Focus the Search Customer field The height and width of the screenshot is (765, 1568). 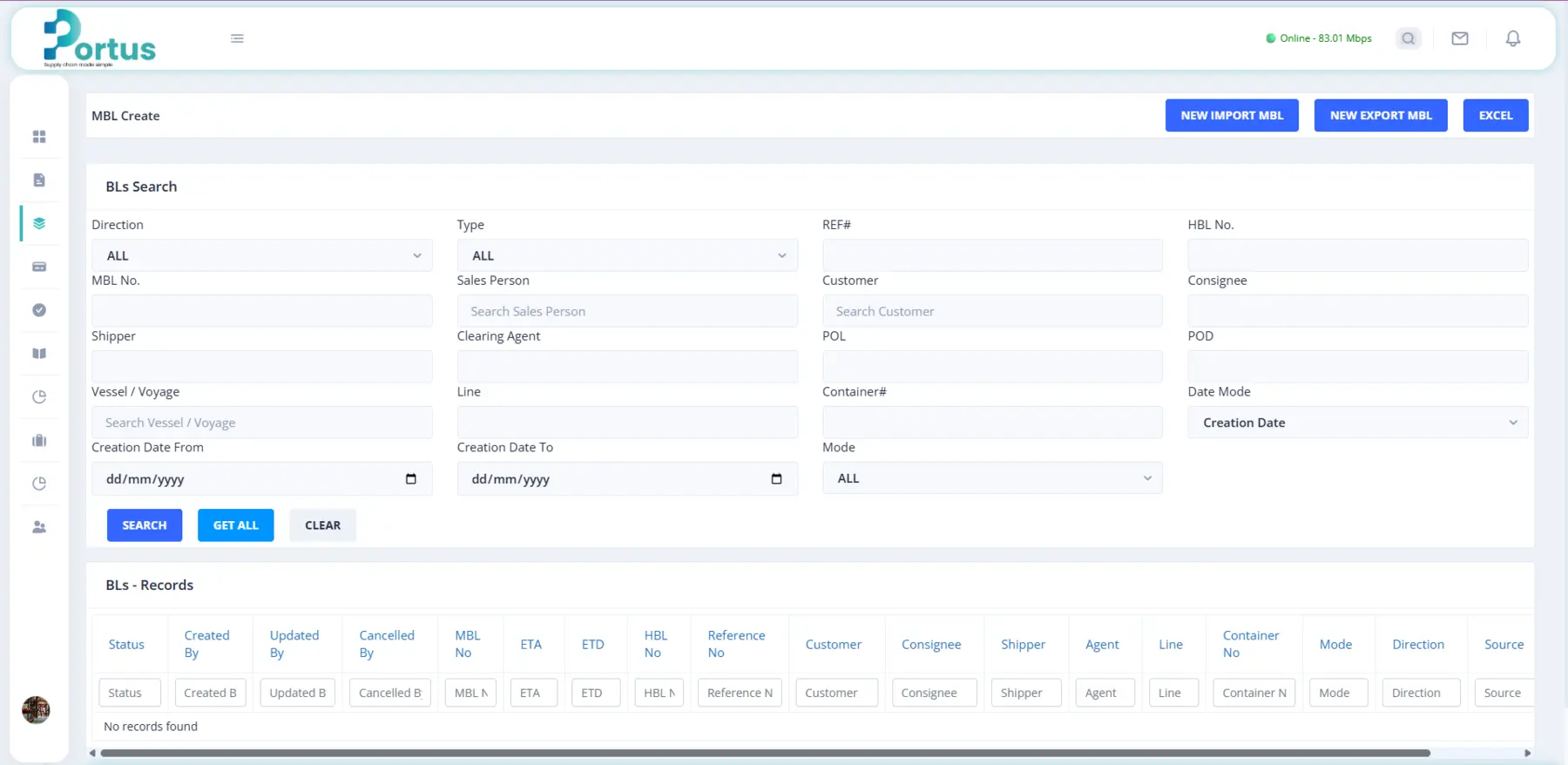point(992,311)
